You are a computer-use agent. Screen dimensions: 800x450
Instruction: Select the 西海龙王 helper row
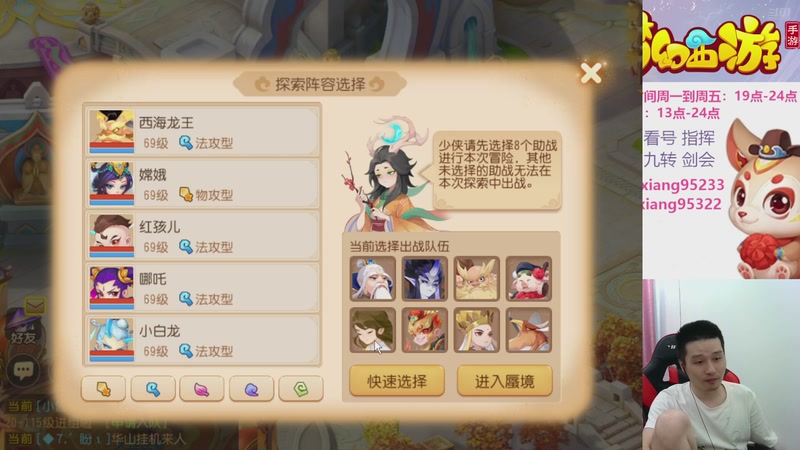coord(203,131)
